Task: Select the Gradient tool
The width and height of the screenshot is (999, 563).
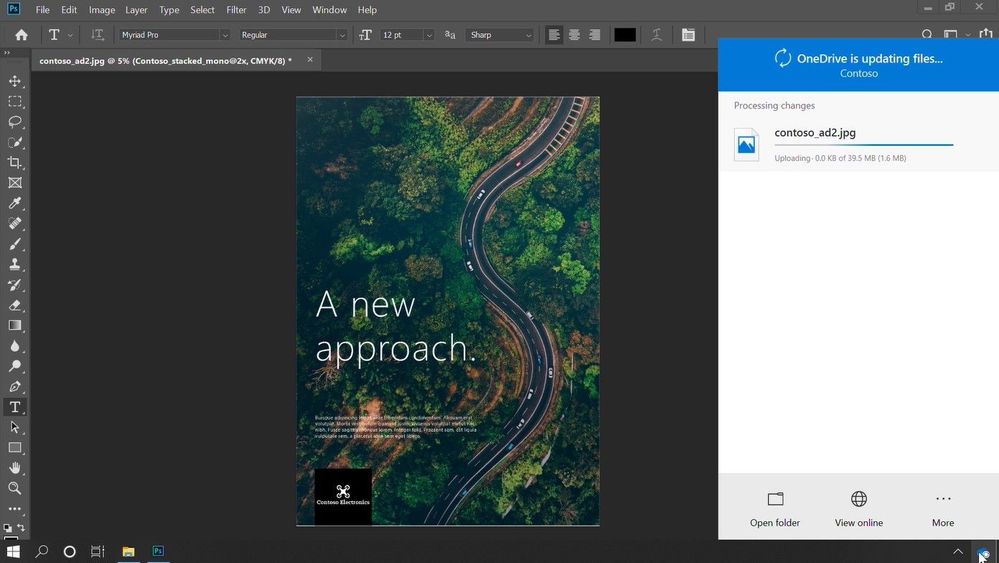Action: pos(15,325)
